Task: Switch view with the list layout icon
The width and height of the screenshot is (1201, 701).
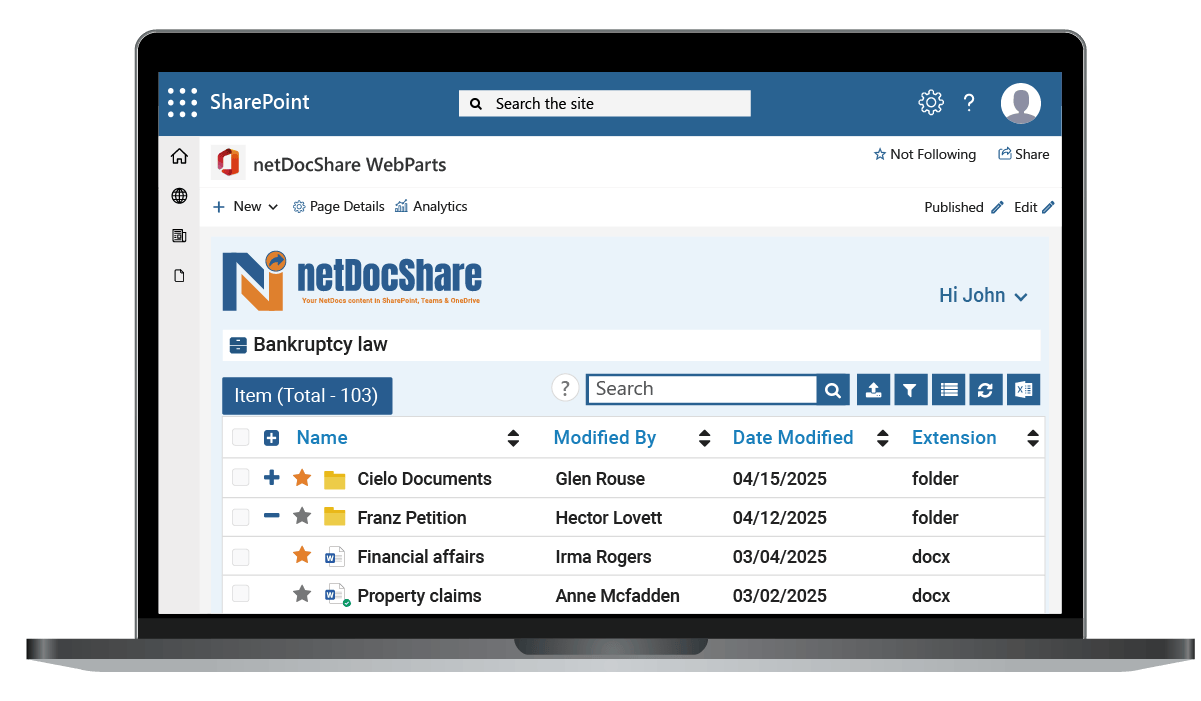Action: pyautogui.click(x=948, y=390)
